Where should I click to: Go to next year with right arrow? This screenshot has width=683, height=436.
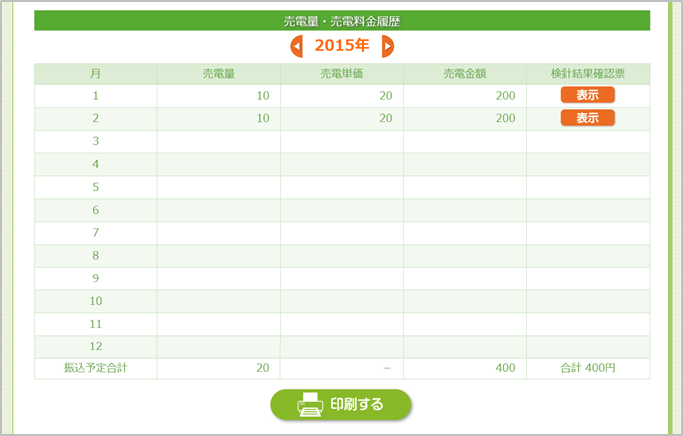[387, 46]
